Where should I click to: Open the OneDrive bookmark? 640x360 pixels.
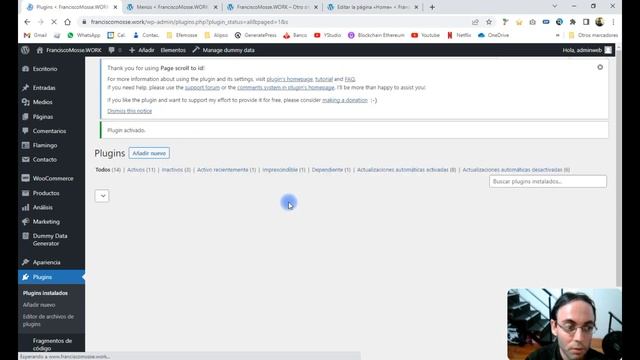[493, 36]
